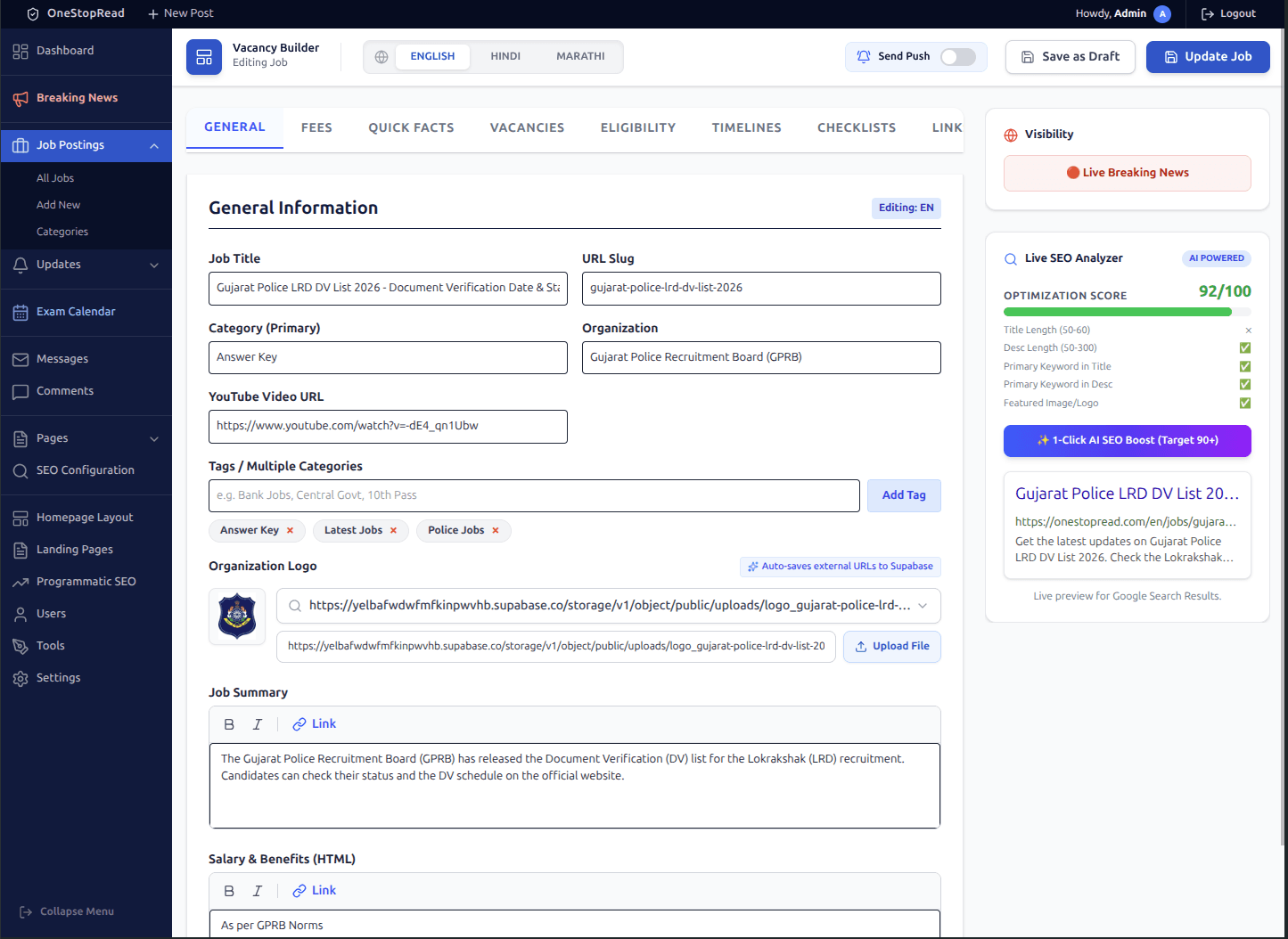Open the Fees tab

coord(316,128)
